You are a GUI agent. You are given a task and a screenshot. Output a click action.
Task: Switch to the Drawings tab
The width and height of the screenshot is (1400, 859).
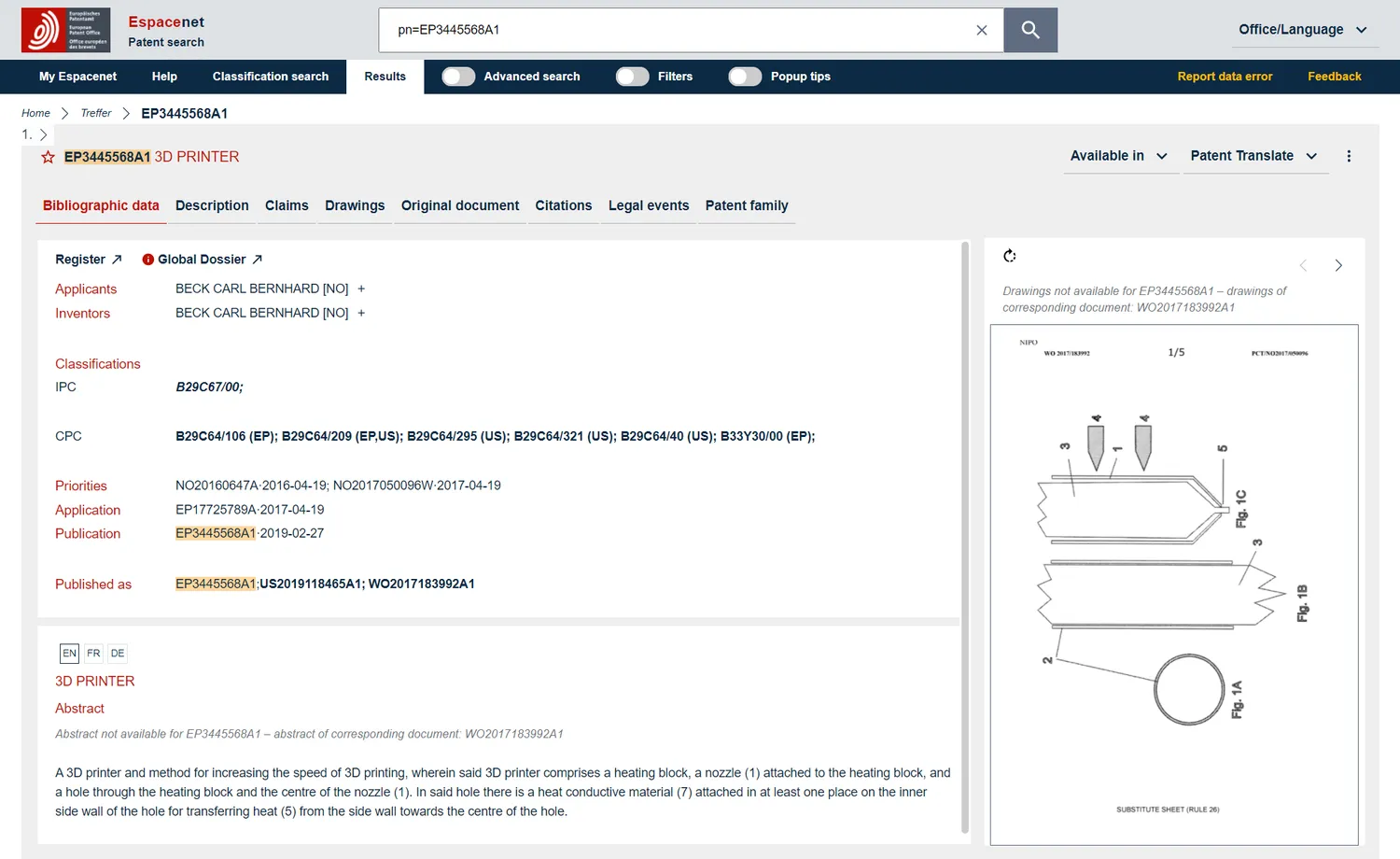(355, 205)
